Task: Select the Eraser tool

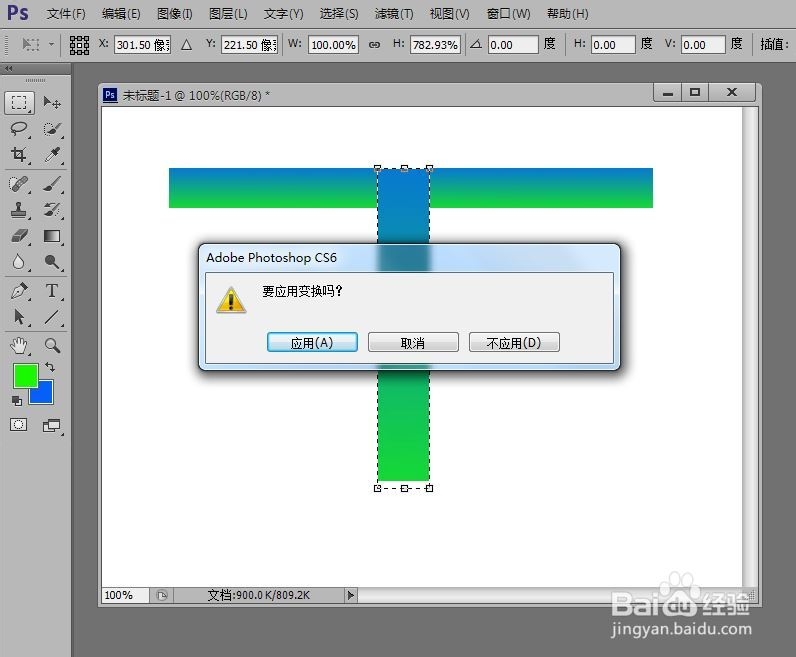Action: (19, 236)
